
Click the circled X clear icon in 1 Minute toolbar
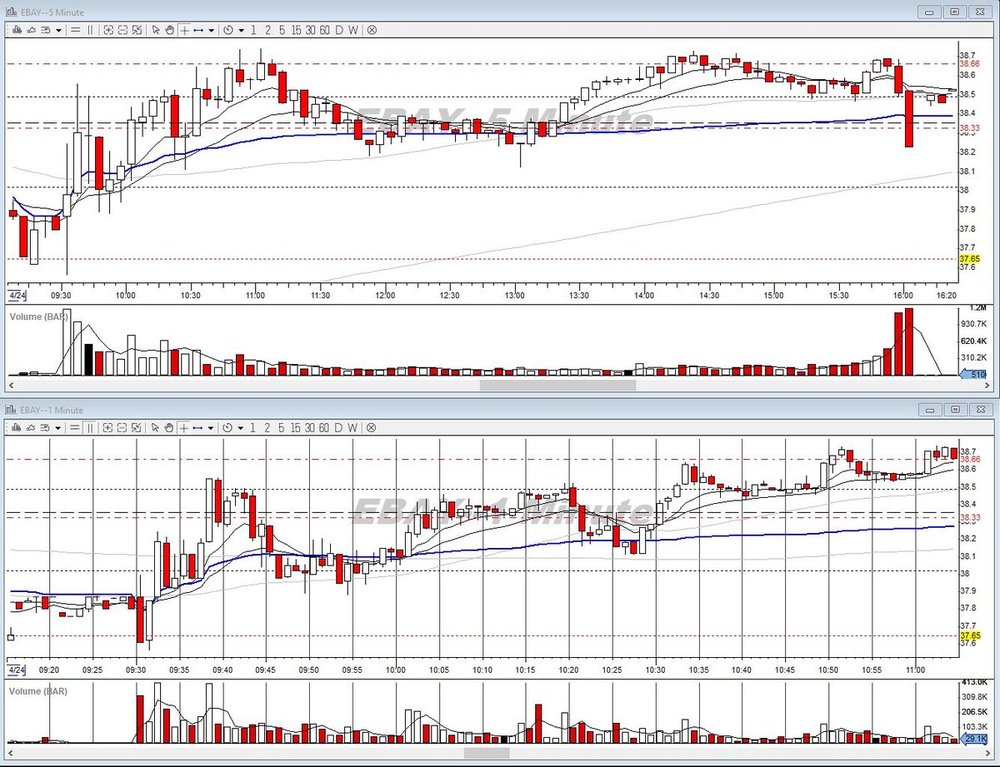[372, 427]
